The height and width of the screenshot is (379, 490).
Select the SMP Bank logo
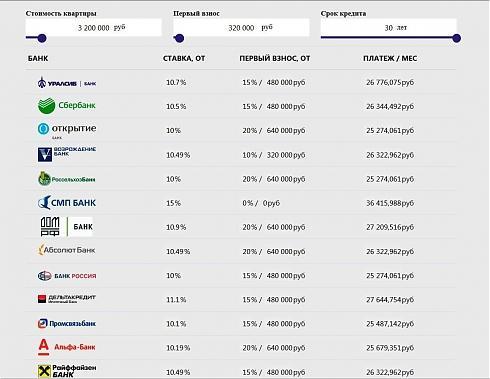tap(67, 203)
